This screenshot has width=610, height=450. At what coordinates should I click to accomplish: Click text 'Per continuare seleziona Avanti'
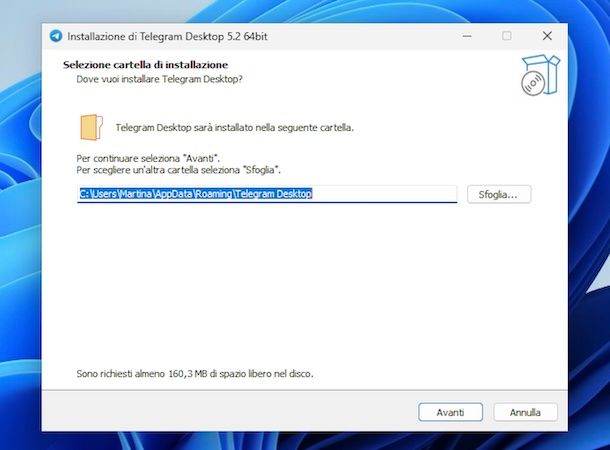click(x=148, y=159)
